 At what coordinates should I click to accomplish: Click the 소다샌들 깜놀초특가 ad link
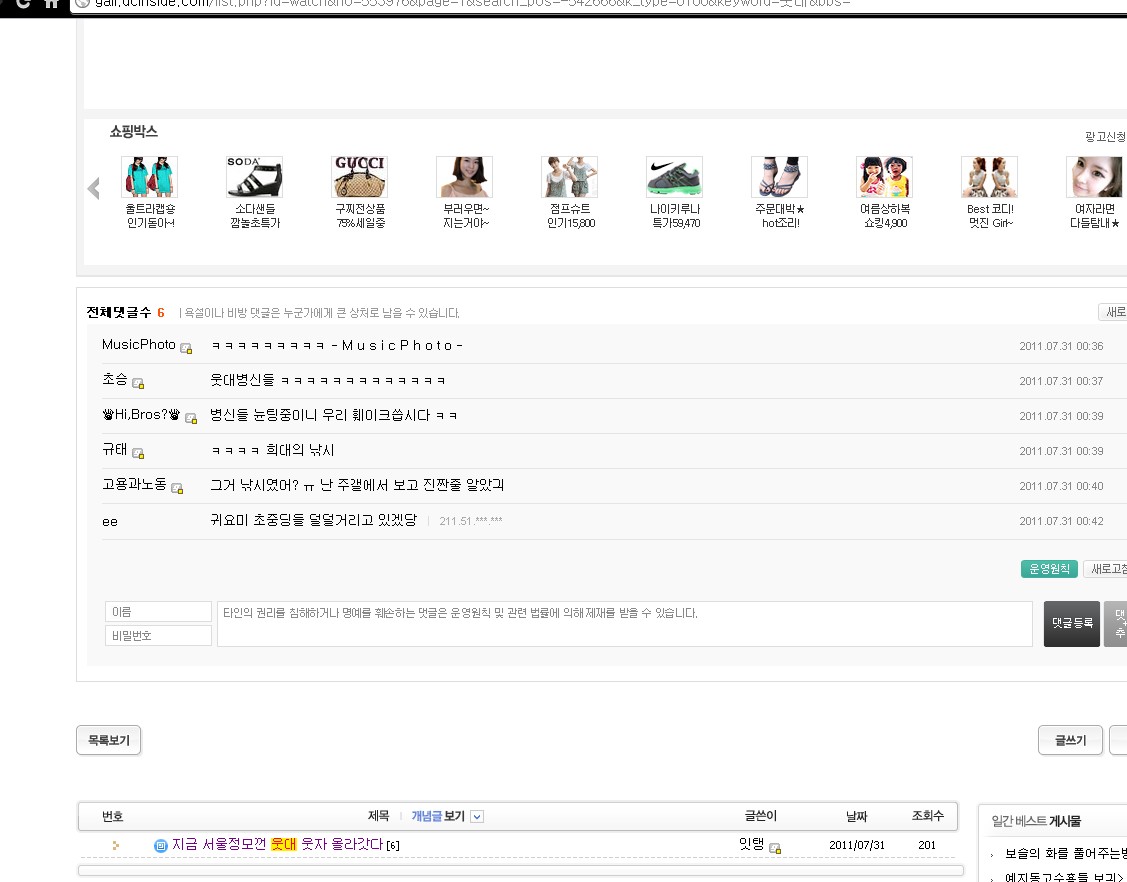pyautogui.click(x=255, y=216)
